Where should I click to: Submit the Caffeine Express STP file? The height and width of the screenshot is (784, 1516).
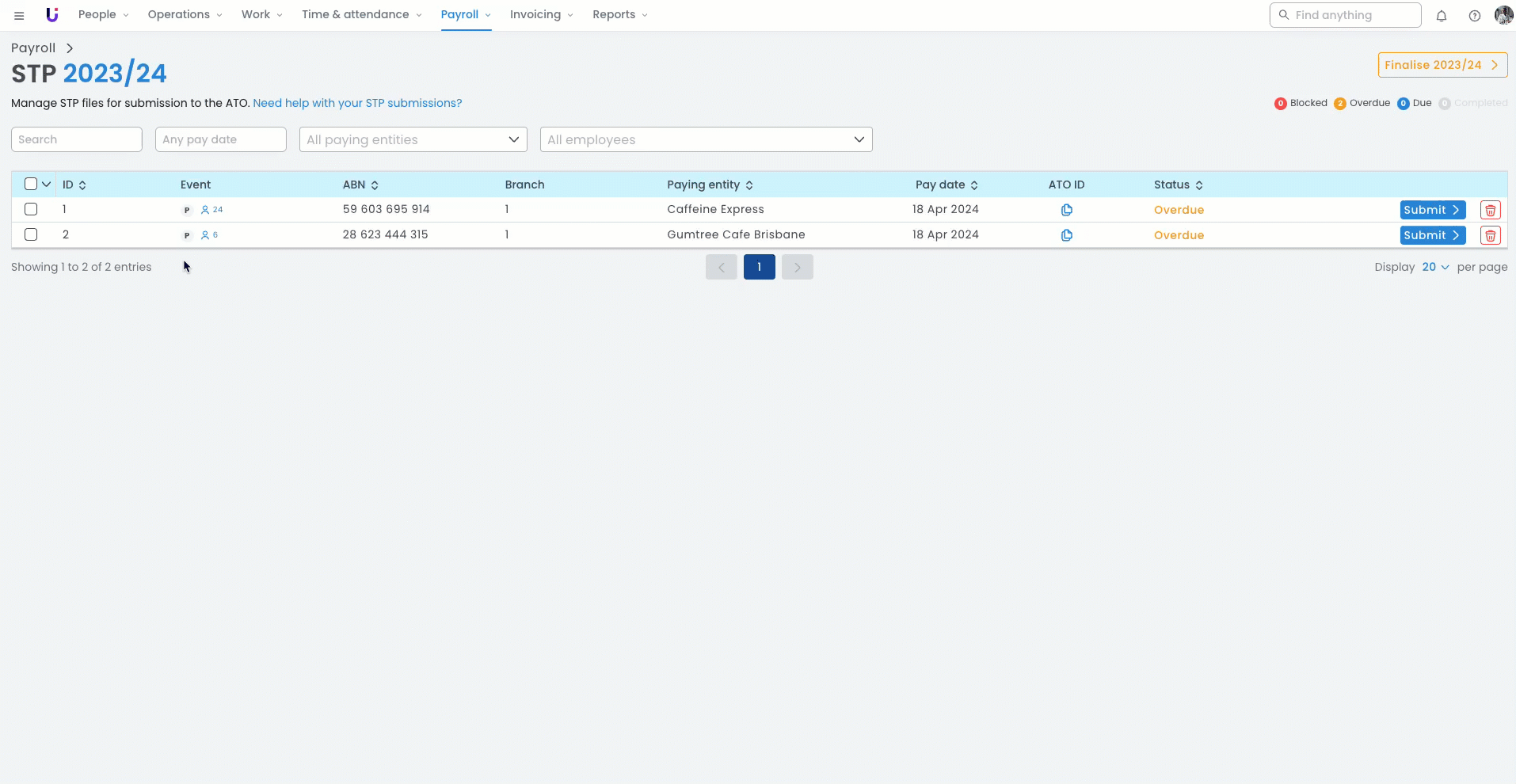point(1431,210)
